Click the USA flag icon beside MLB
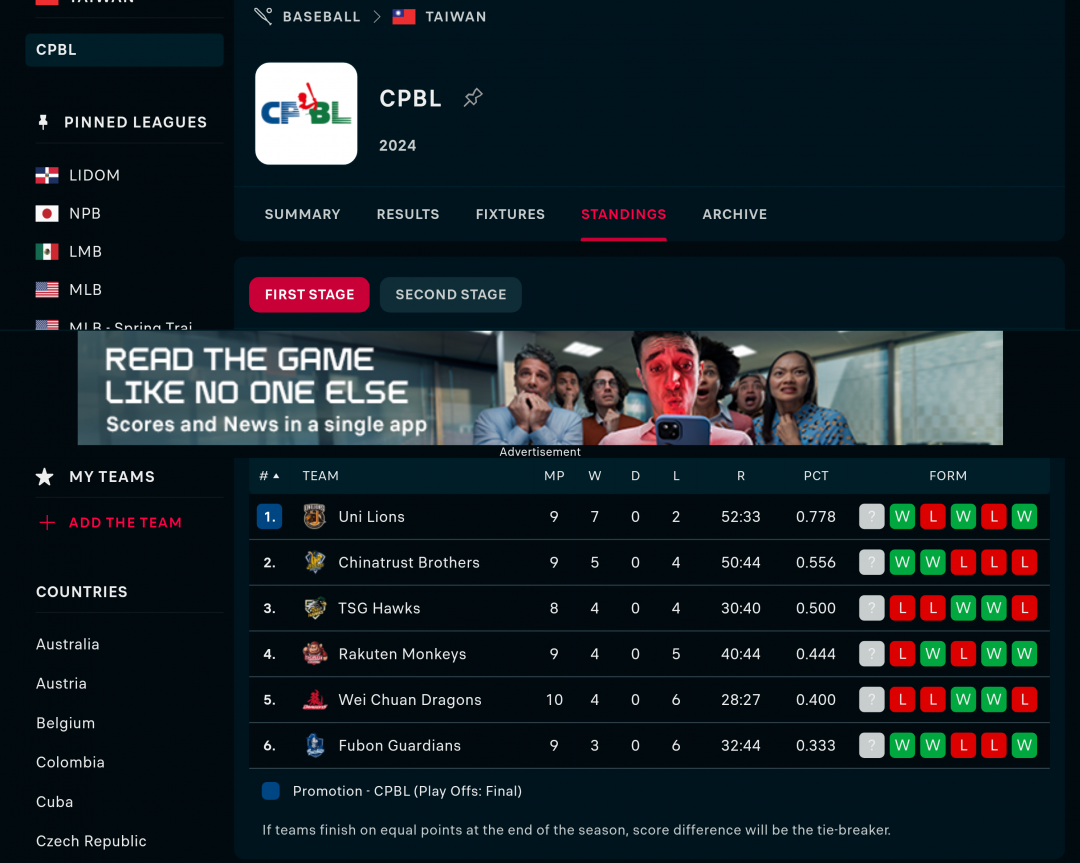This screenshot has height=863, width=1080. [47, 289]
